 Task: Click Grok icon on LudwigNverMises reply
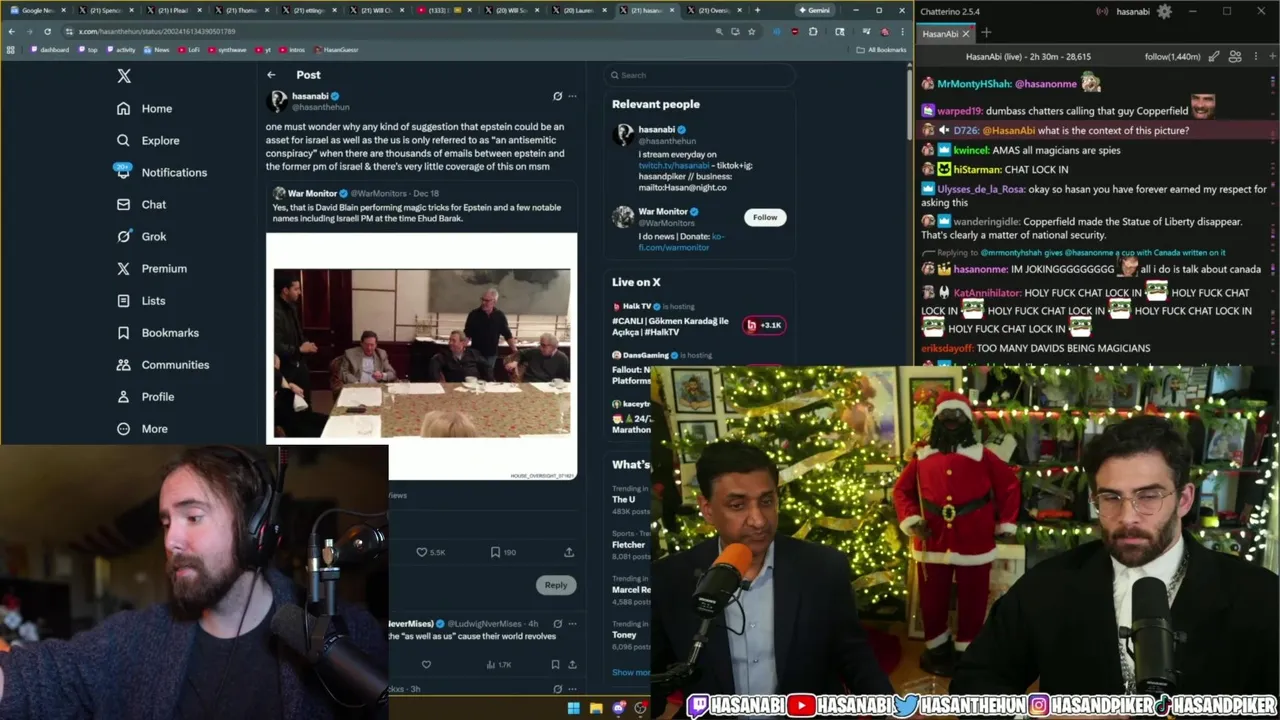pyautogui.click(x=557, y=623)
